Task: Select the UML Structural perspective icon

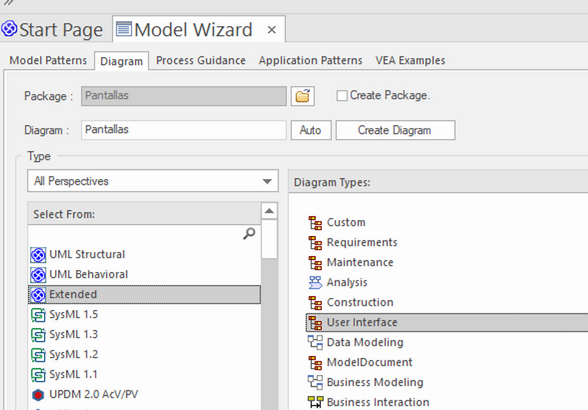Action: tap(38, 255)
